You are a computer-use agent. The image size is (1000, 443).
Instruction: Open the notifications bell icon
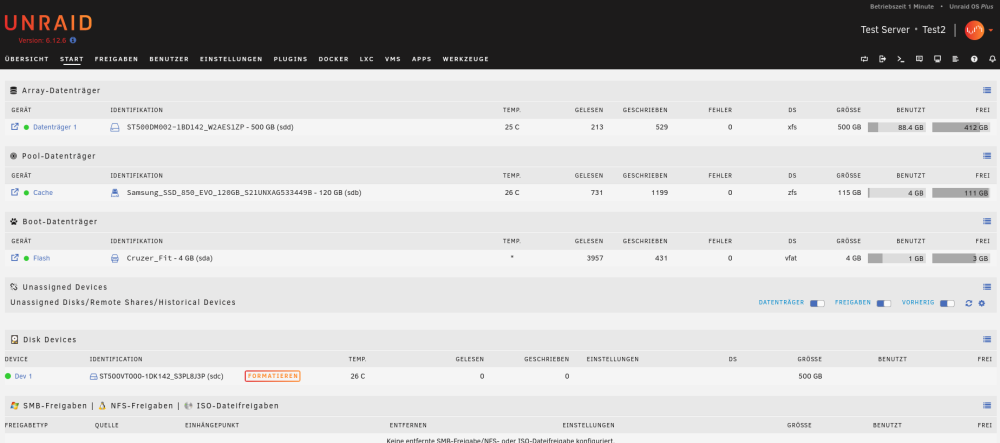[x=992, y=59]
